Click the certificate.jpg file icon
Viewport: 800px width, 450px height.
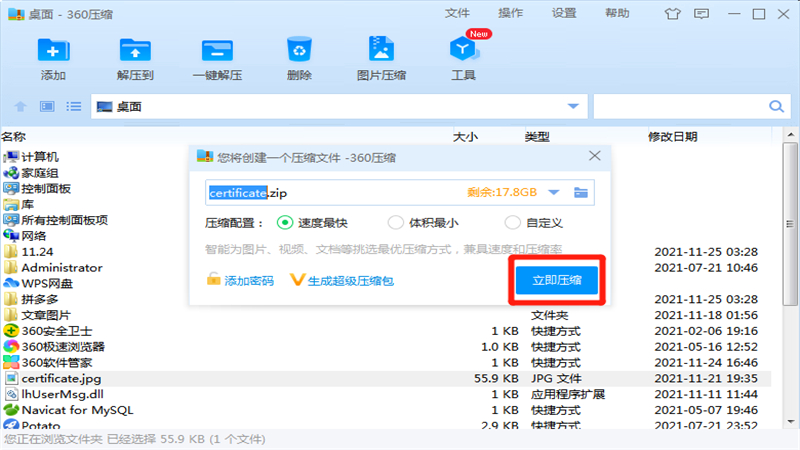[11, 378]
